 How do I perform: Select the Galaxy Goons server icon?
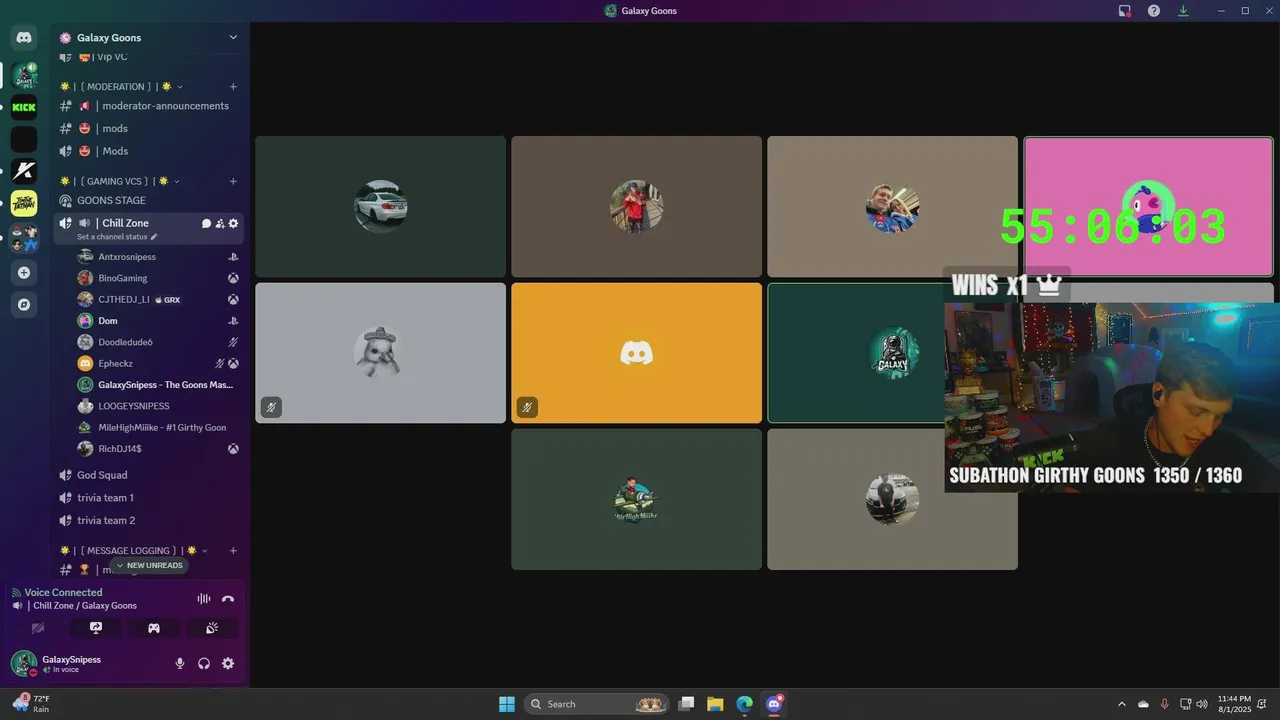pos(24,75)
